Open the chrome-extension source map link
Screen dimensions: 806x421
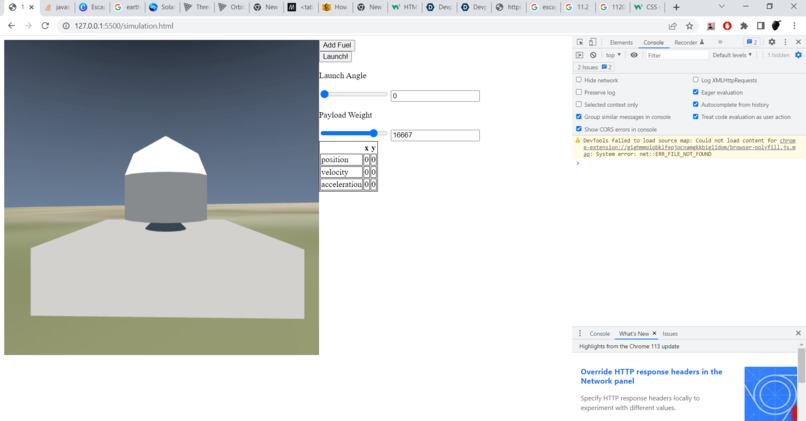pyautogui.click(x=689, y=147)
